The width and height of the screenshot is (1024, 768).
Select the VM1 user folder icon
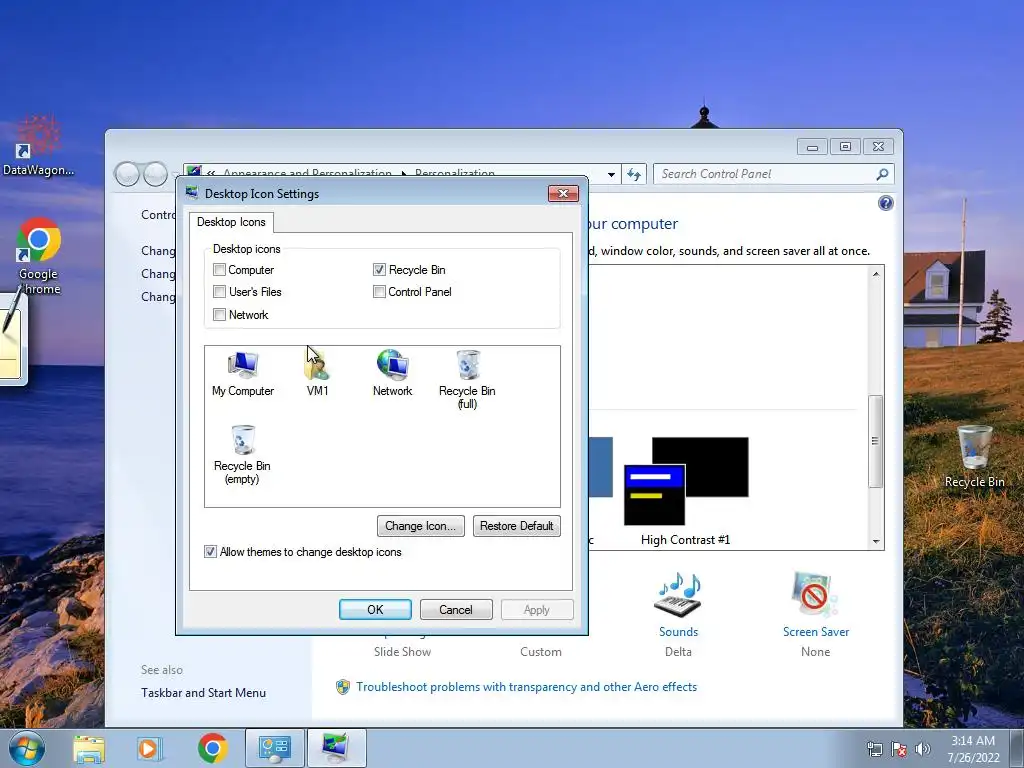point(317,373)
